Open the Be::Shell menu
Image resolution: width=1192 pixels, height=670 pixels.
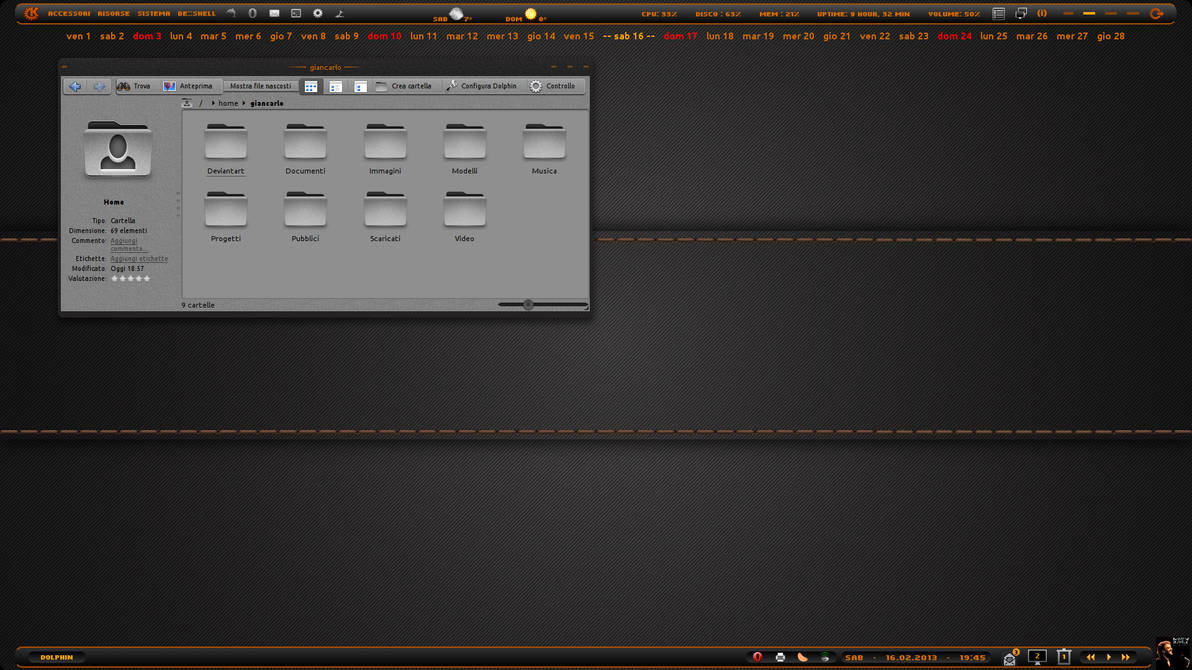pyautogui.click(x=196, y=14)
